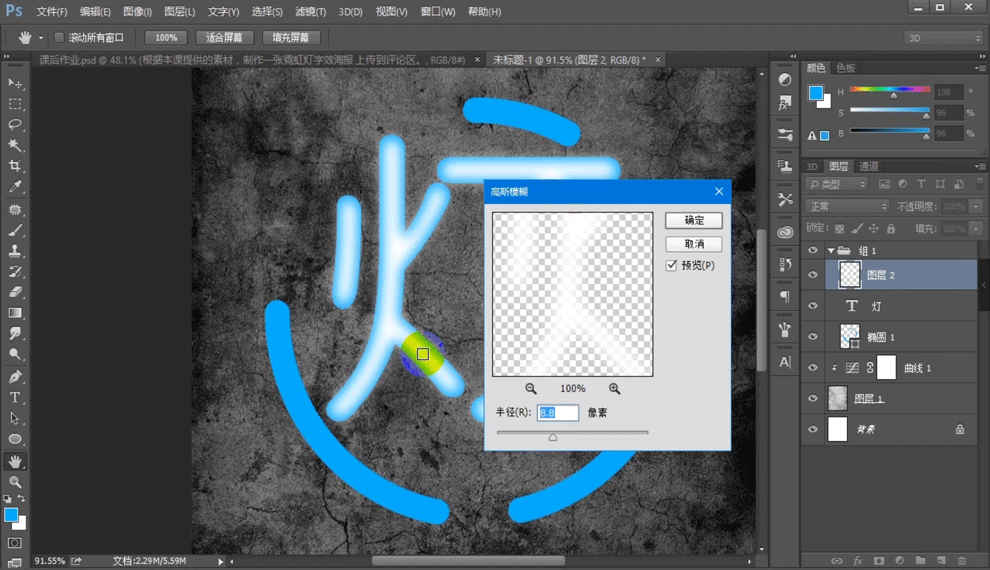Select the Ellipse shape tool
Viewport: 990px width, 570px height.
point(15,439)
